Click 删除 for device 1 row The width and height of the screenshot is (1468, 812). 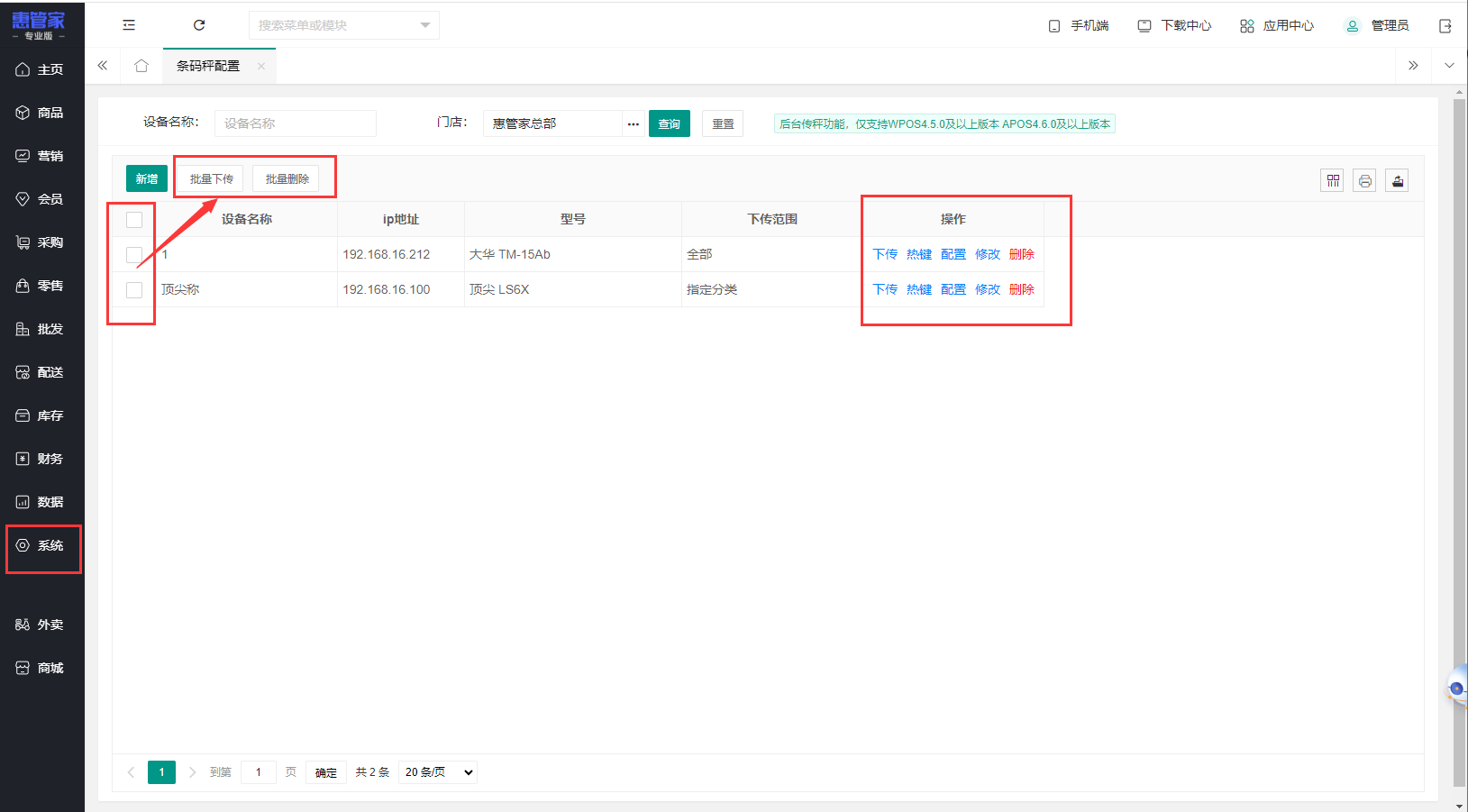click(x=1022, y=254)
